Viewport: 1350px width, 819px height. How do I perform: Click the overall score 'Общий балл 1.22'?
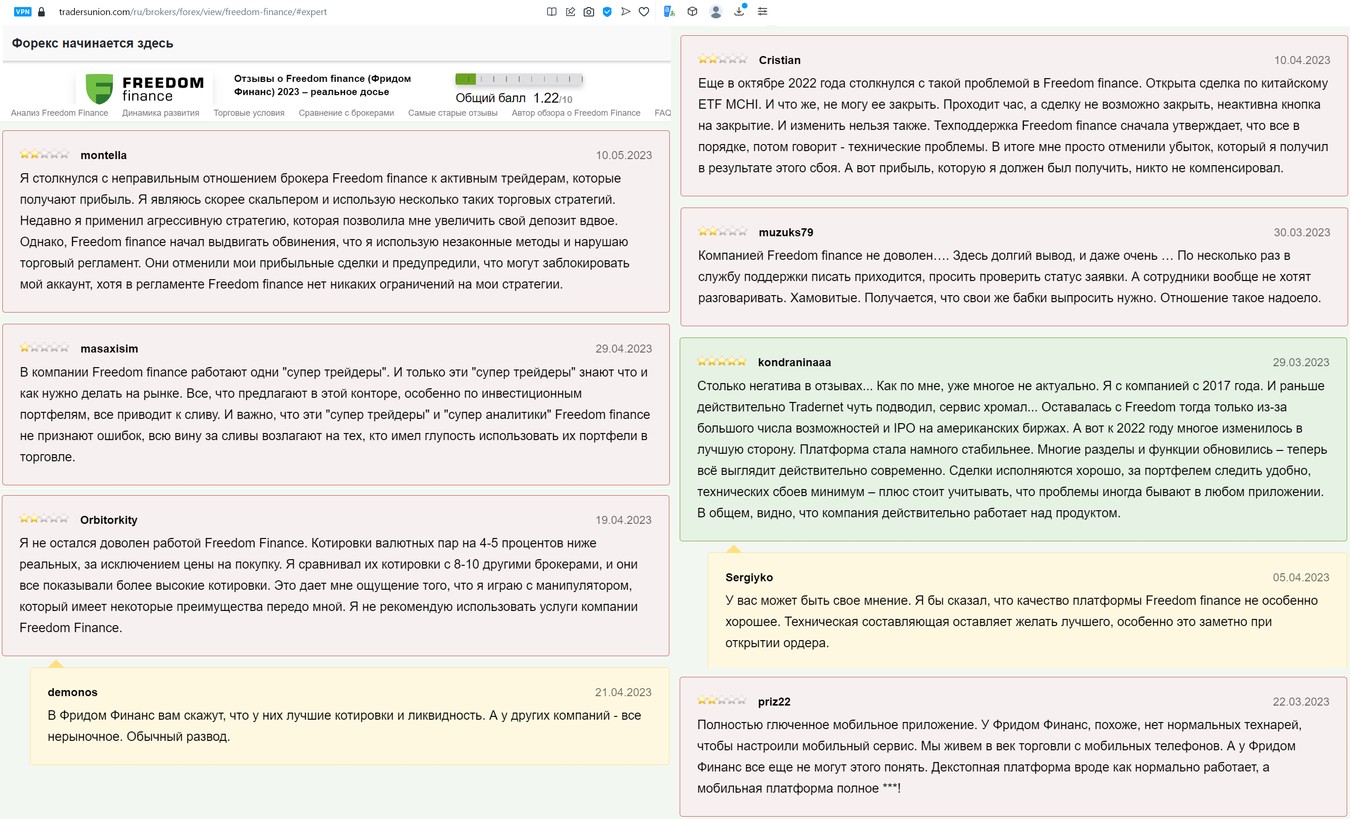click(514, 98)
